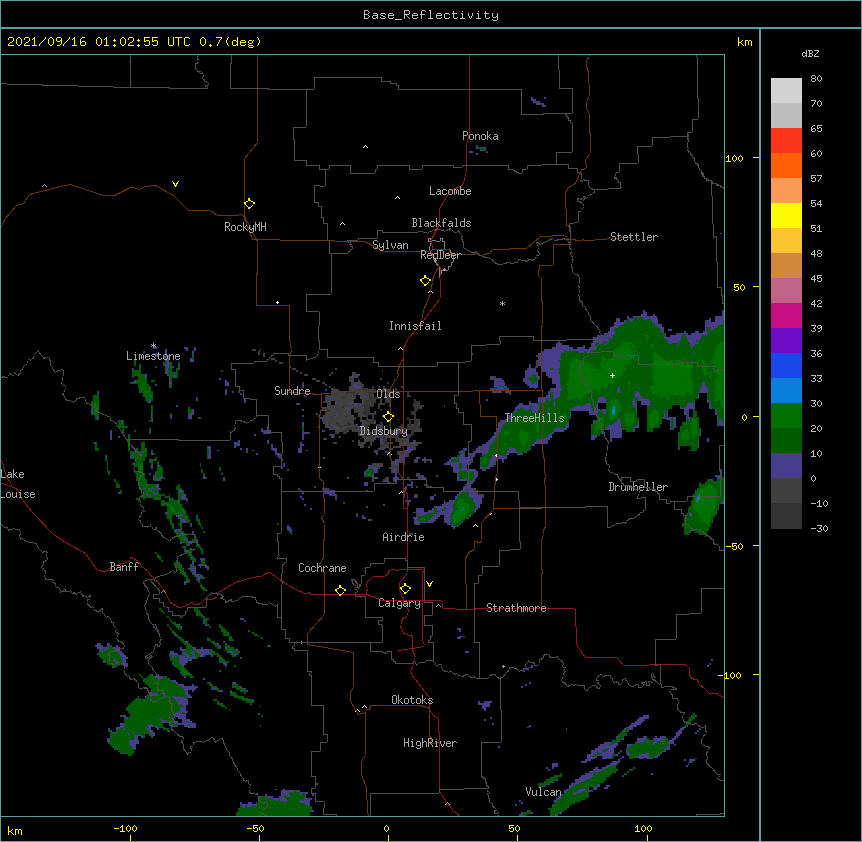Click the Strathmore label
This screenshot has height=842, width=862.
pyautogui.click(x=516, y=608)
